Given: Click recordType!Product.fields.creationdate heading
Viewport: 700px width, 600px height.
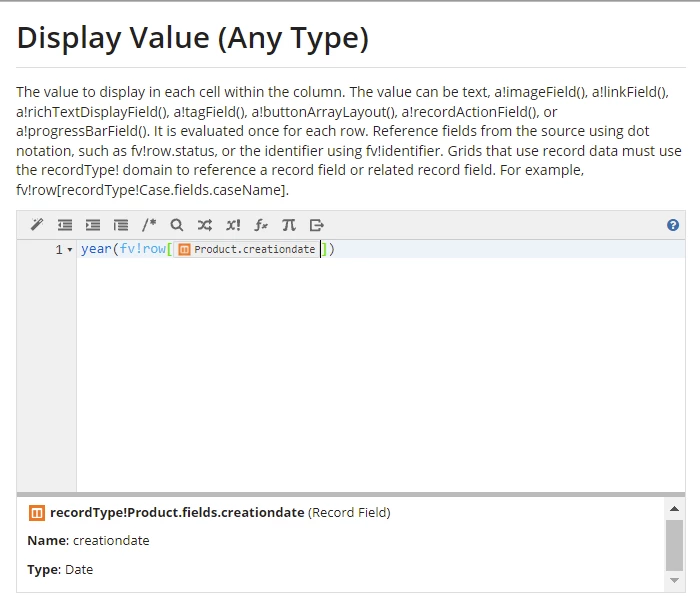Looking at the screenshot, I should [x=177, y=512].
